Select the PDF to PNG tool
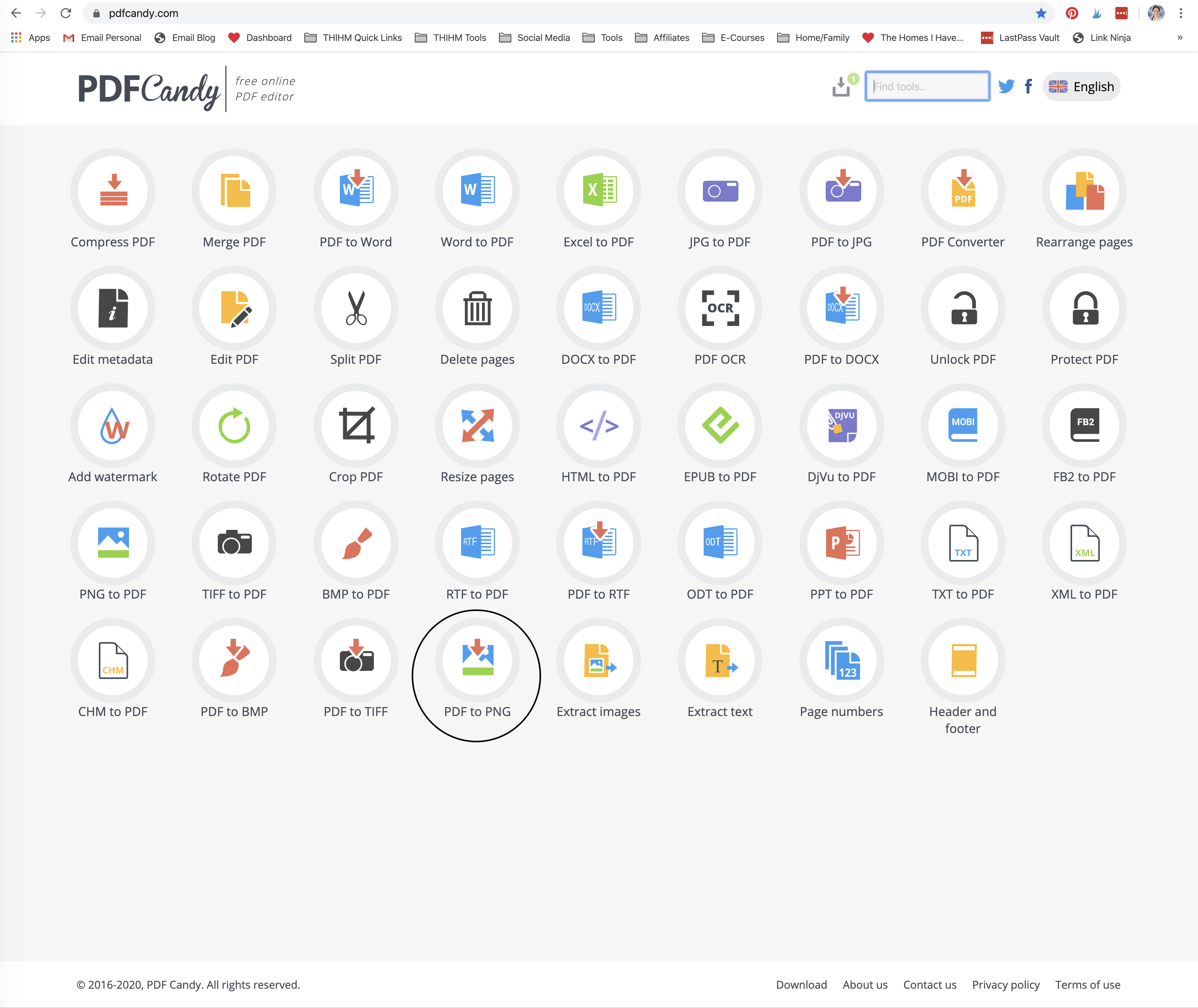1198x1008 pixels. [x=477, y=660]
